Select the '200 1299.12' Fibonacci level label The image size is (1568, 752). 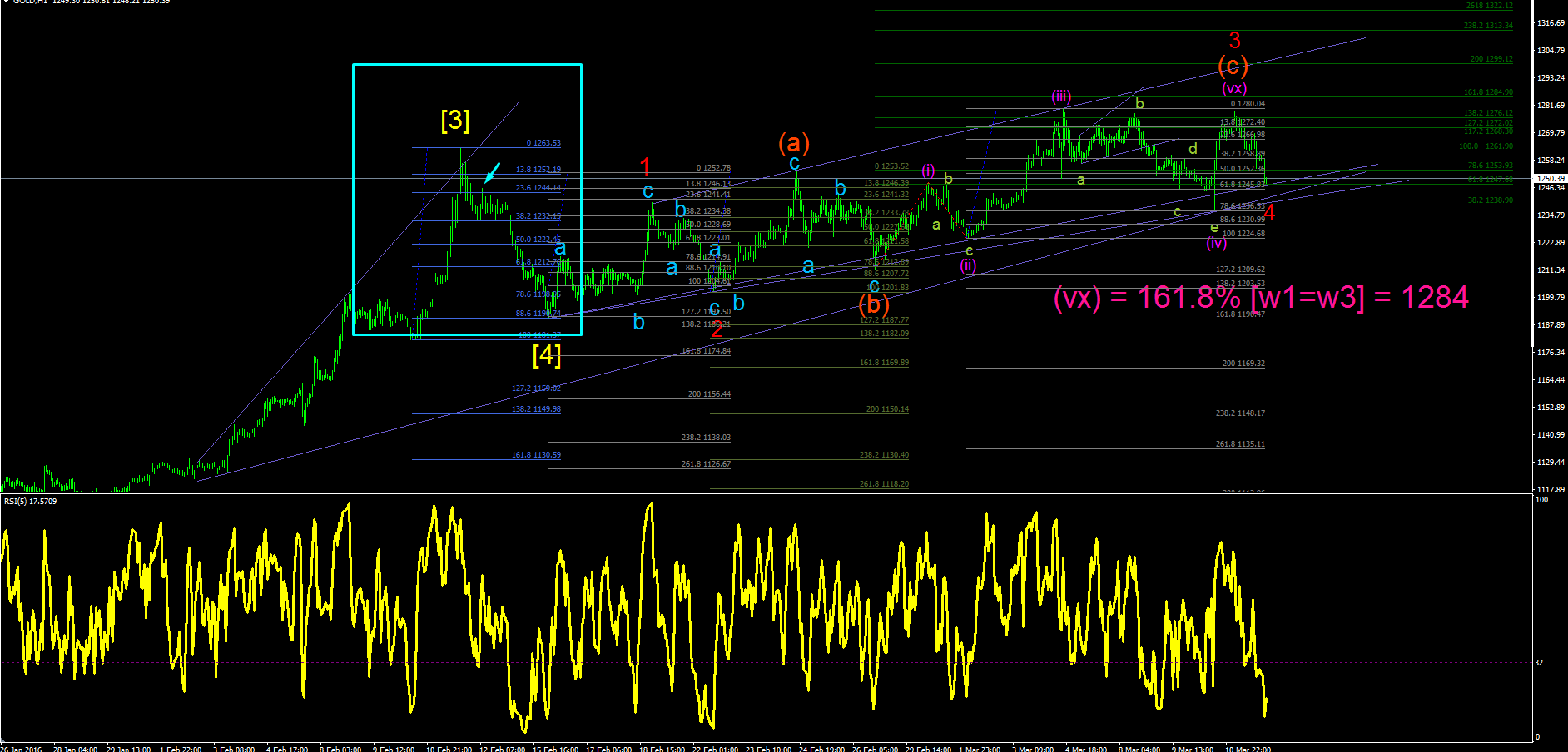coord(1492,59)
